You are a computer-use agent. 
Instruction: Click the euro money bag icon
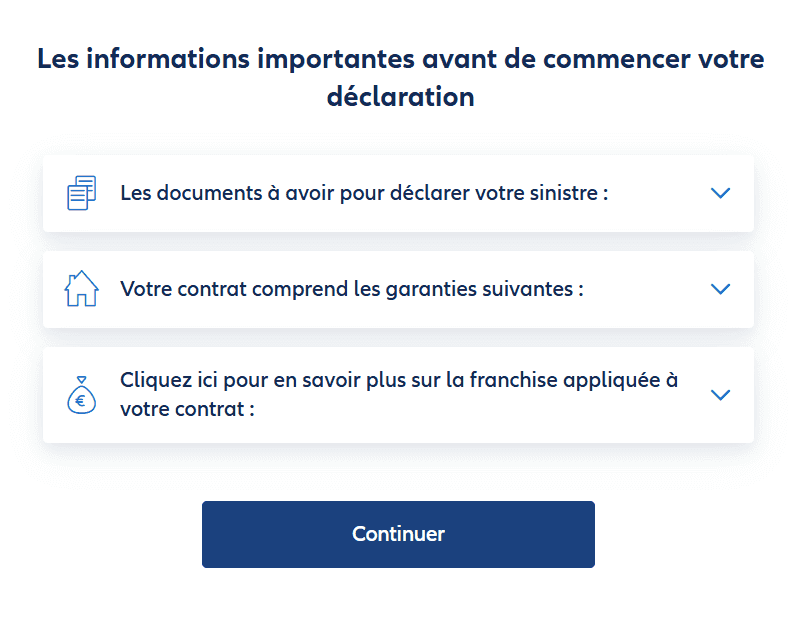(81, 395)
